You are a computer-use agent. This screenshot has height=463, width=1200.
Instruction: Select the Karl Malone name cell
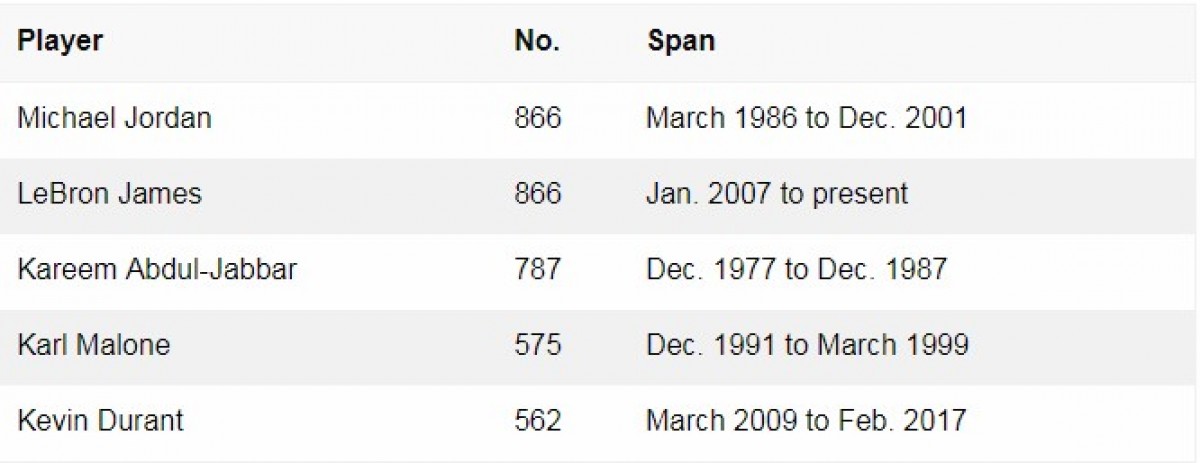94,345
